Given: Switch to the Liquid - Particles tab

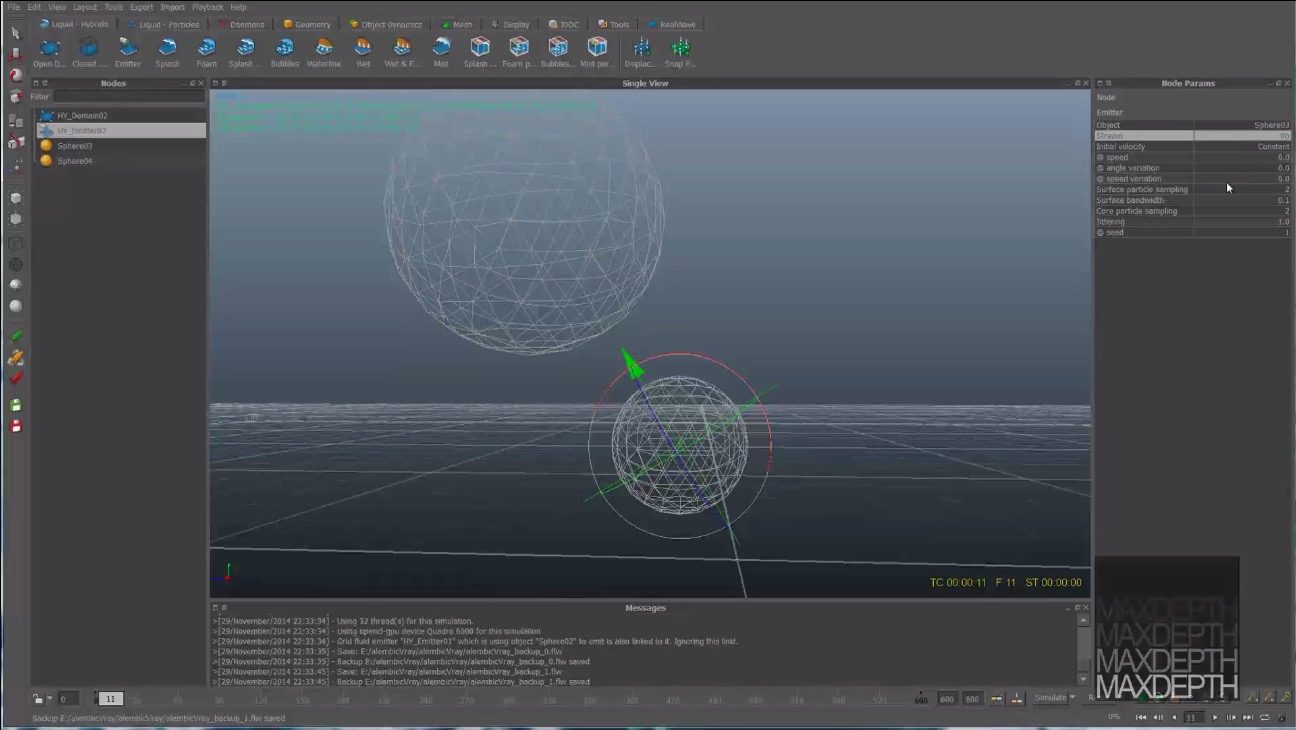Looking at the screenshot, I should click(x=163, y=24).
